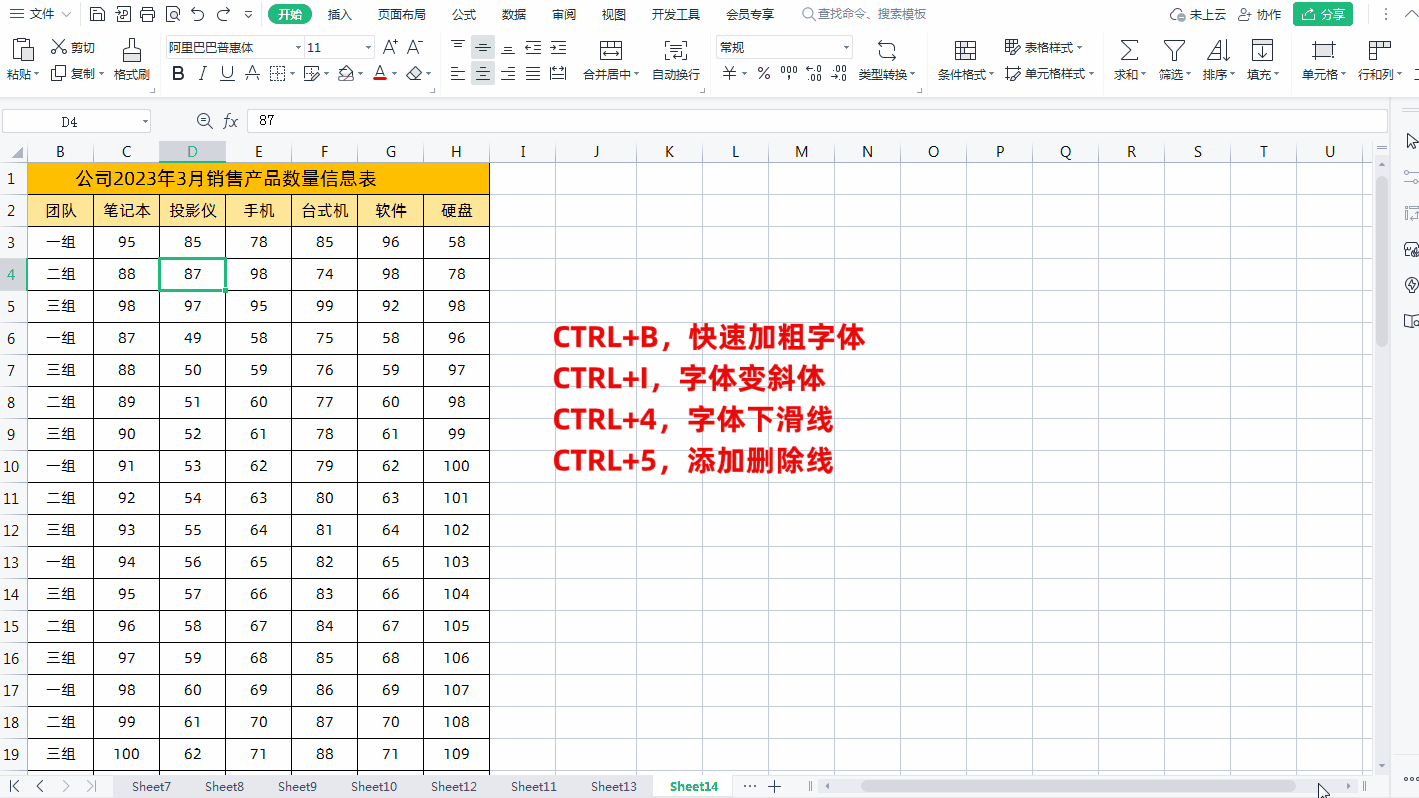Apply strikethrough formatting
Viewport: 1419px width, 798px height.
coord(253,73)
